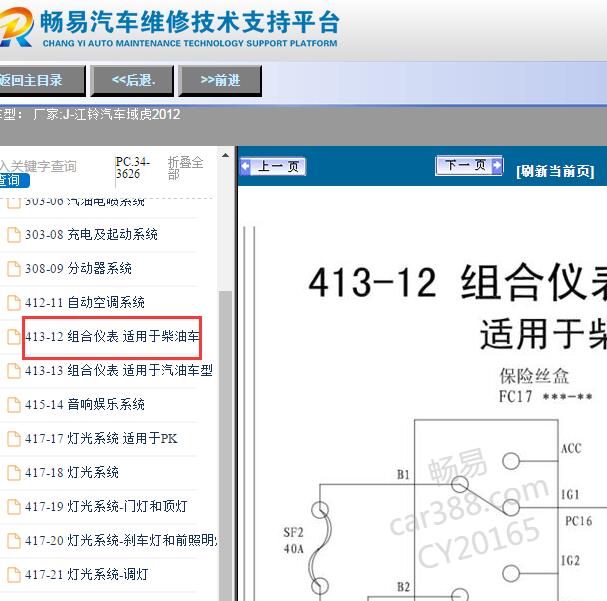The width and height of the screenshot is (607, 601).
Task: Click the IG1 terminal label in diagram
Action: 570,495
